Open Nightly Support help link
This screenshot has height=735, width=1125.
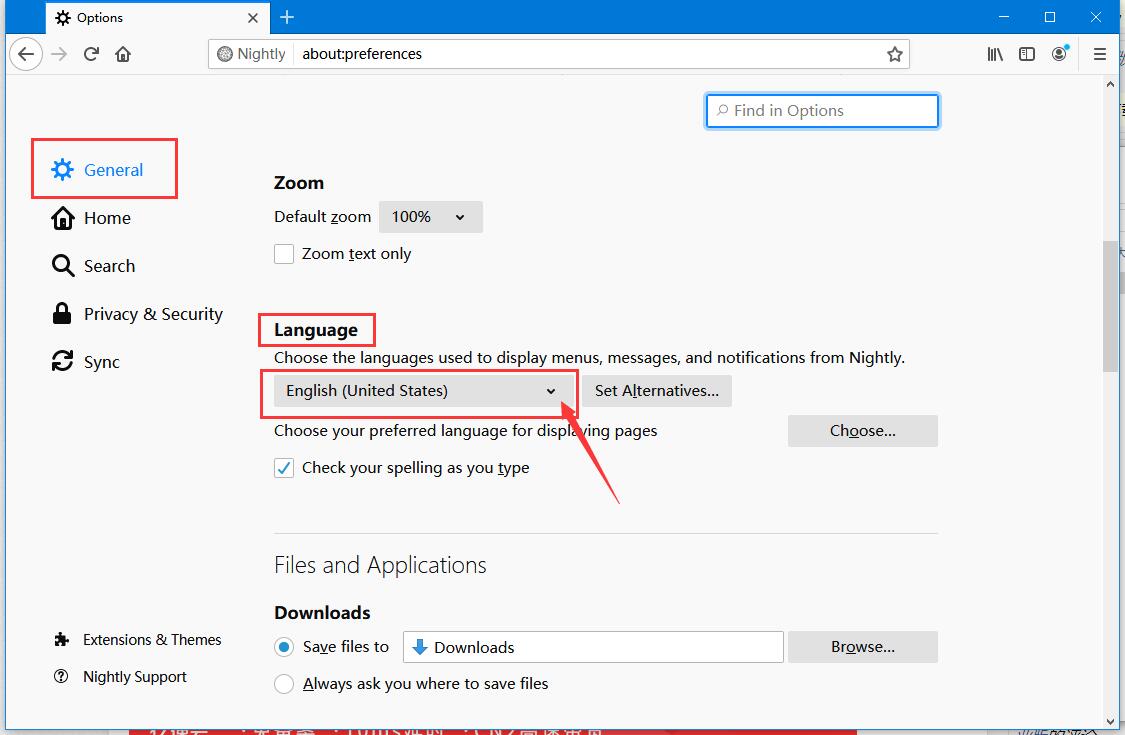coord(120,677)
